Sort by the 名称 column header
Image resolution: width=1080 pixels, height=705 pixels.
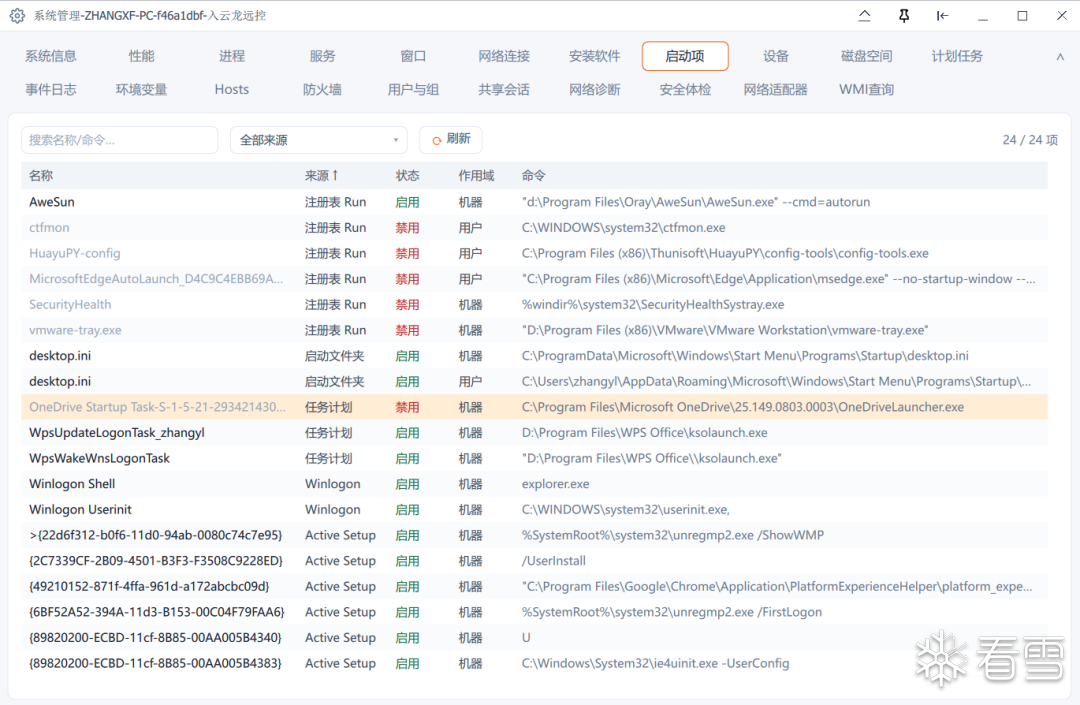[41, 176]
